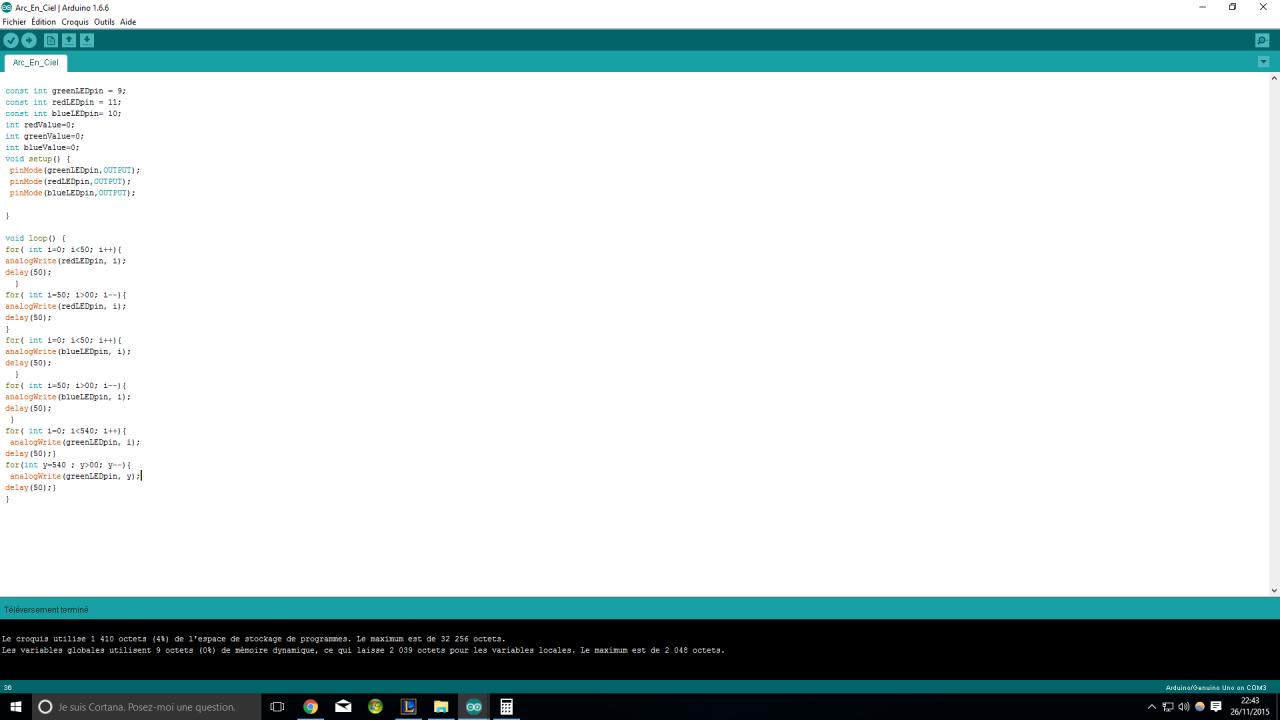Open the tab options dropdown arrow

pos(1263,62)
